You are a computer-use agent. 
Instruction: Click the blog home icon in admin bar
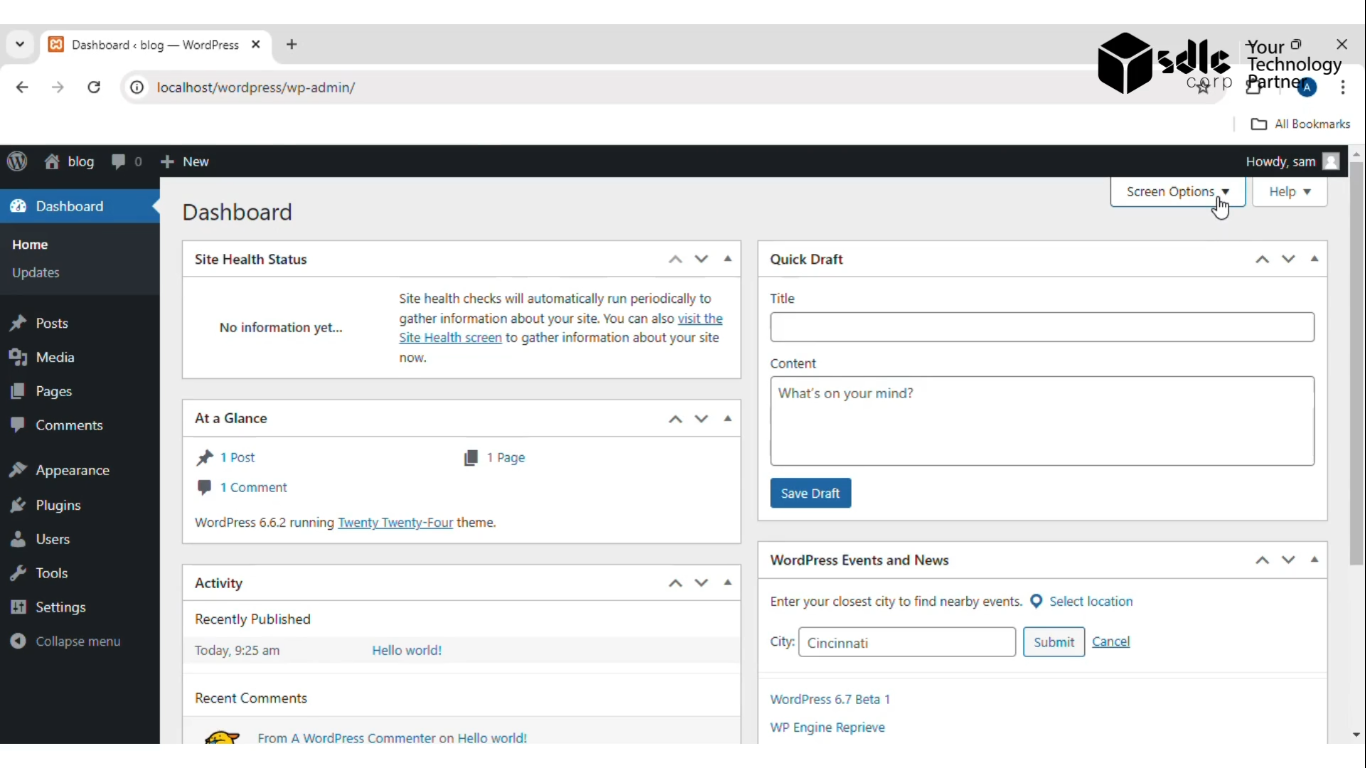52,161
